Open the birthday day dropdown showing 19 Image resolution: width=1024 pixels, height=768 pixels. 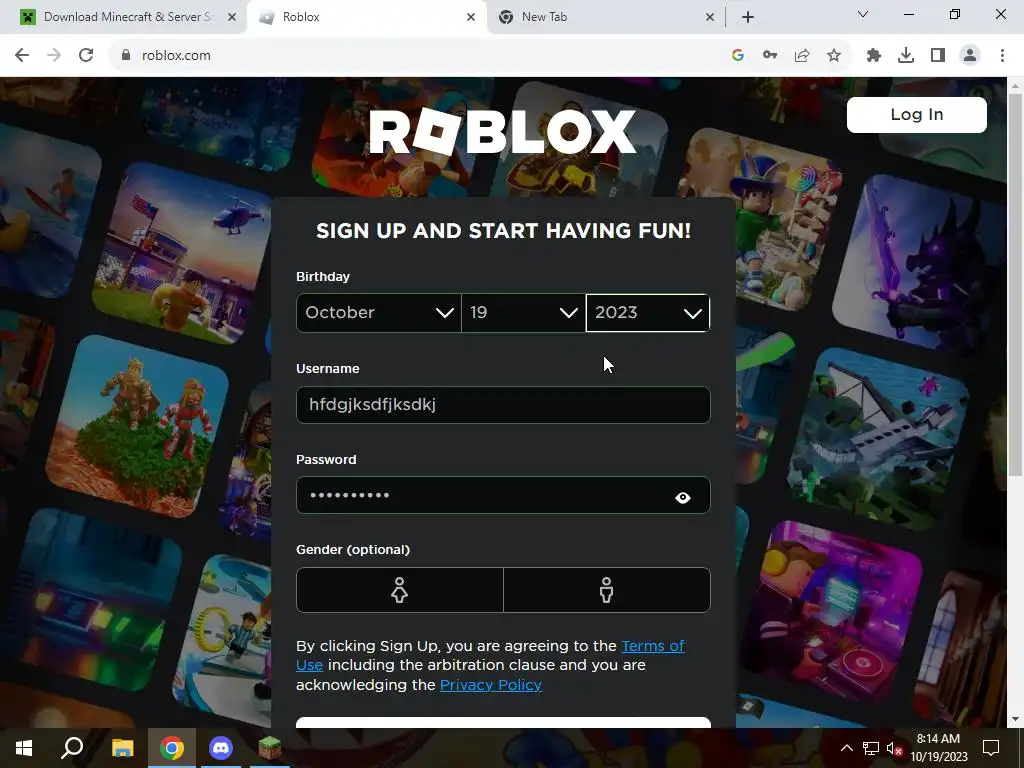(524, 313)
